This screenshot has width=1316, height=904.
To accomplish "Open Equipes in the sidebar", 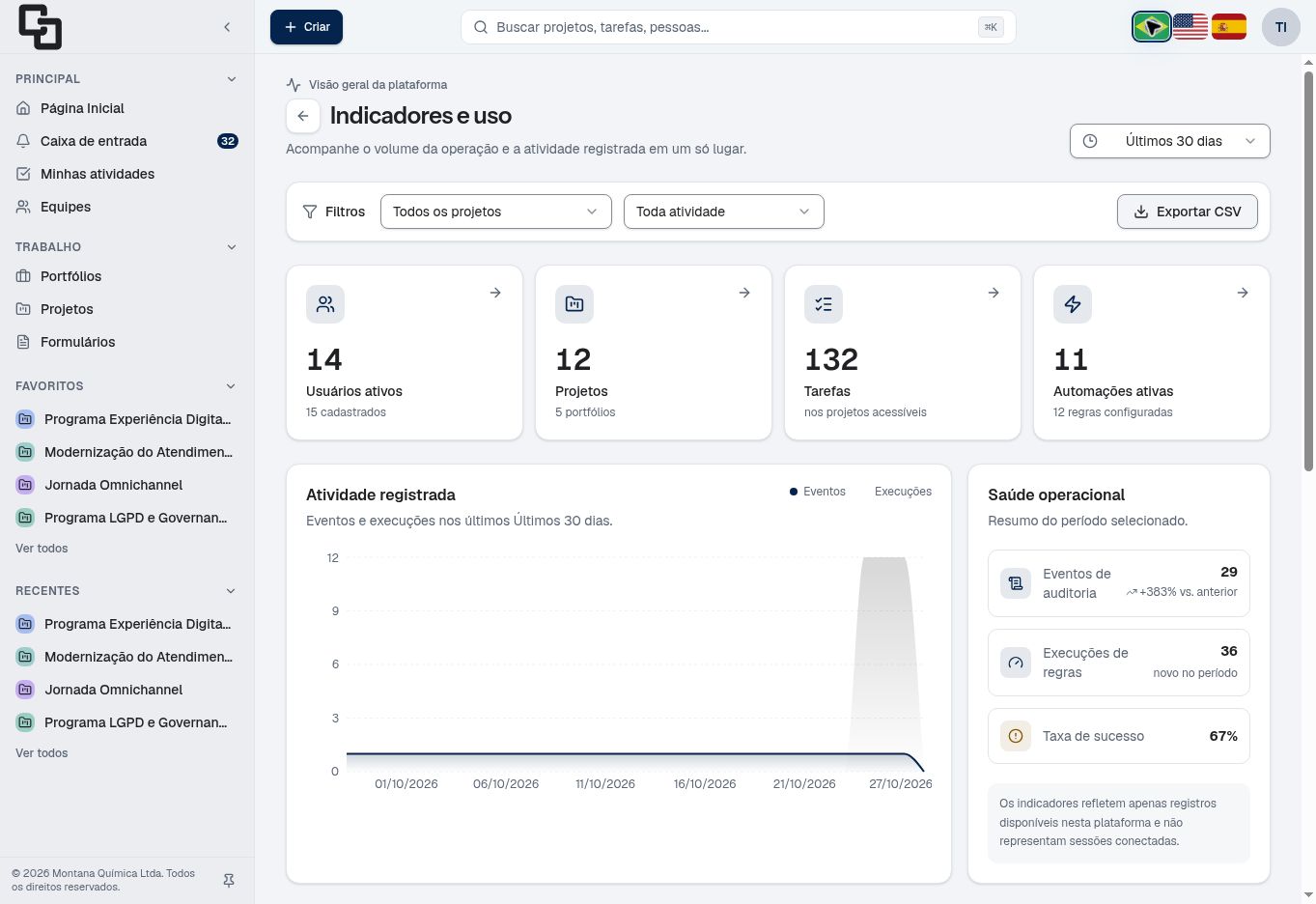I will [x=126, y=207].
